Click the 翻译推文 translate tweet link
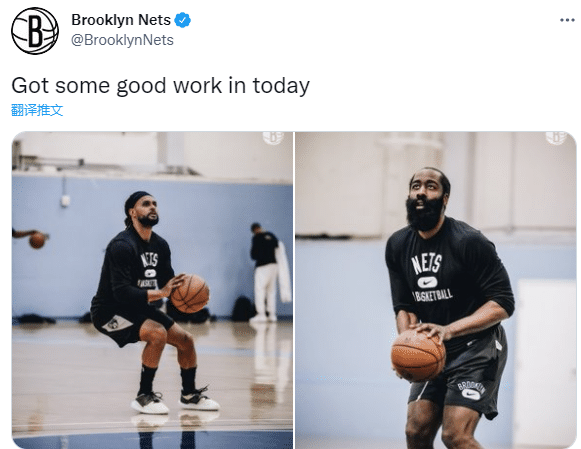The image size is (581, 449). (37, 110)
